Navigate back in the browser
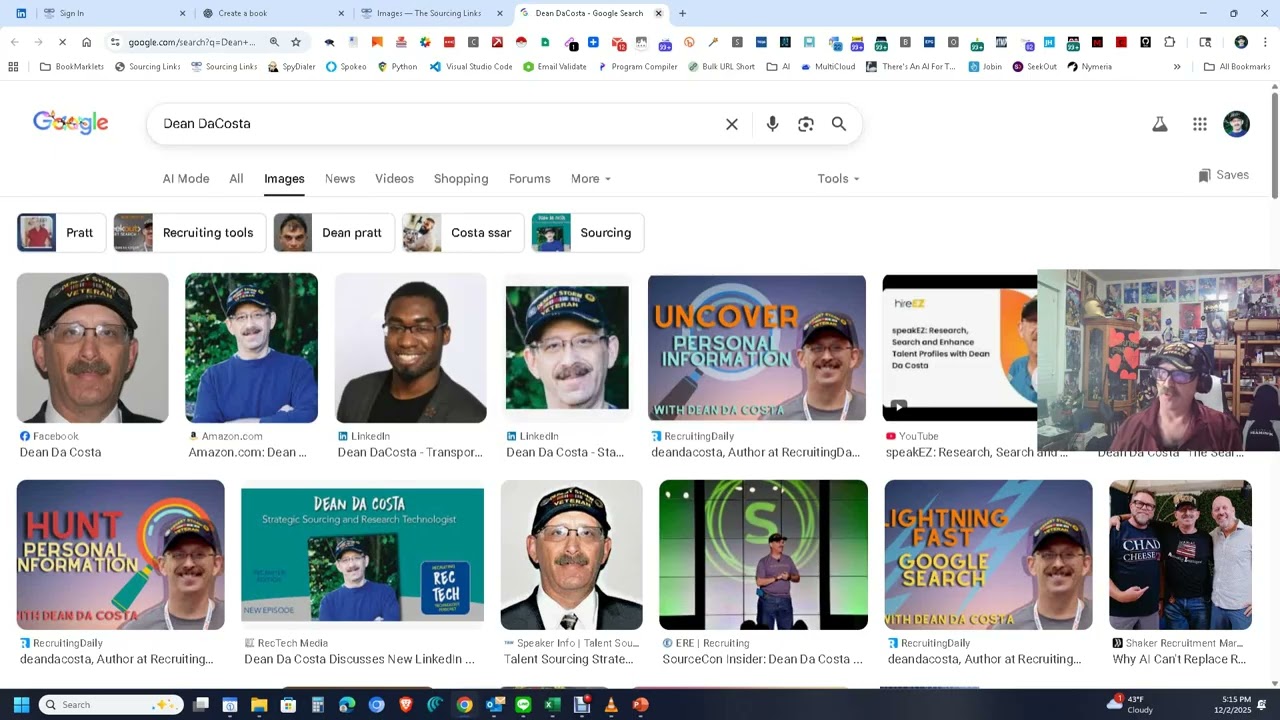The width and height of the screenshot is (1280, 720). coord(14,42)
